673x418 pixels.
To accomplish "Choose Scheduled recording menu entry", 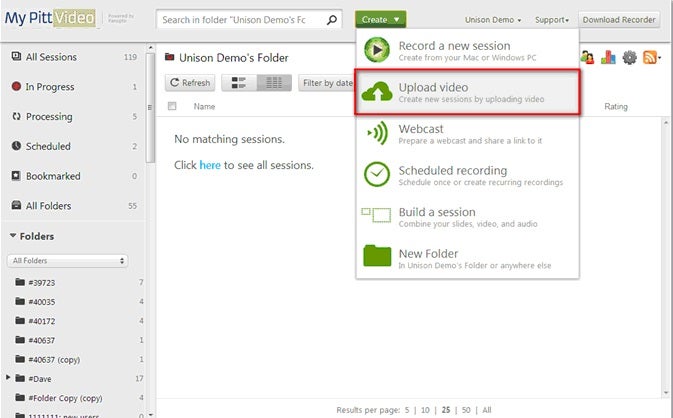I will click(x=467, y=175).
